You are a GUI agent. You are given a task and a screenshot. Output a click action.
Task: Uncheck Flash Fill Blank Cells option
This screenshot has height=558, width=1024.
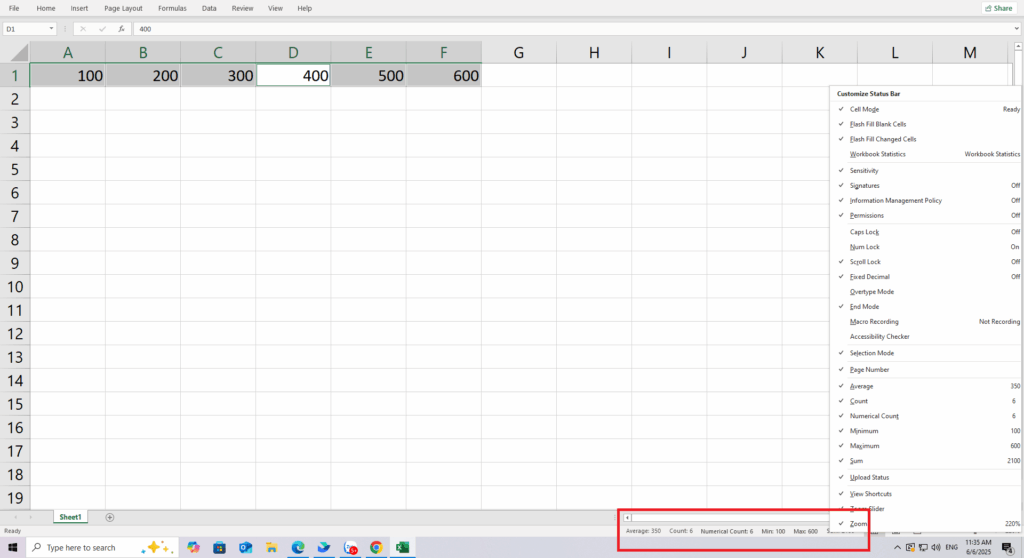pyautogui.click(x=928, y=124)
